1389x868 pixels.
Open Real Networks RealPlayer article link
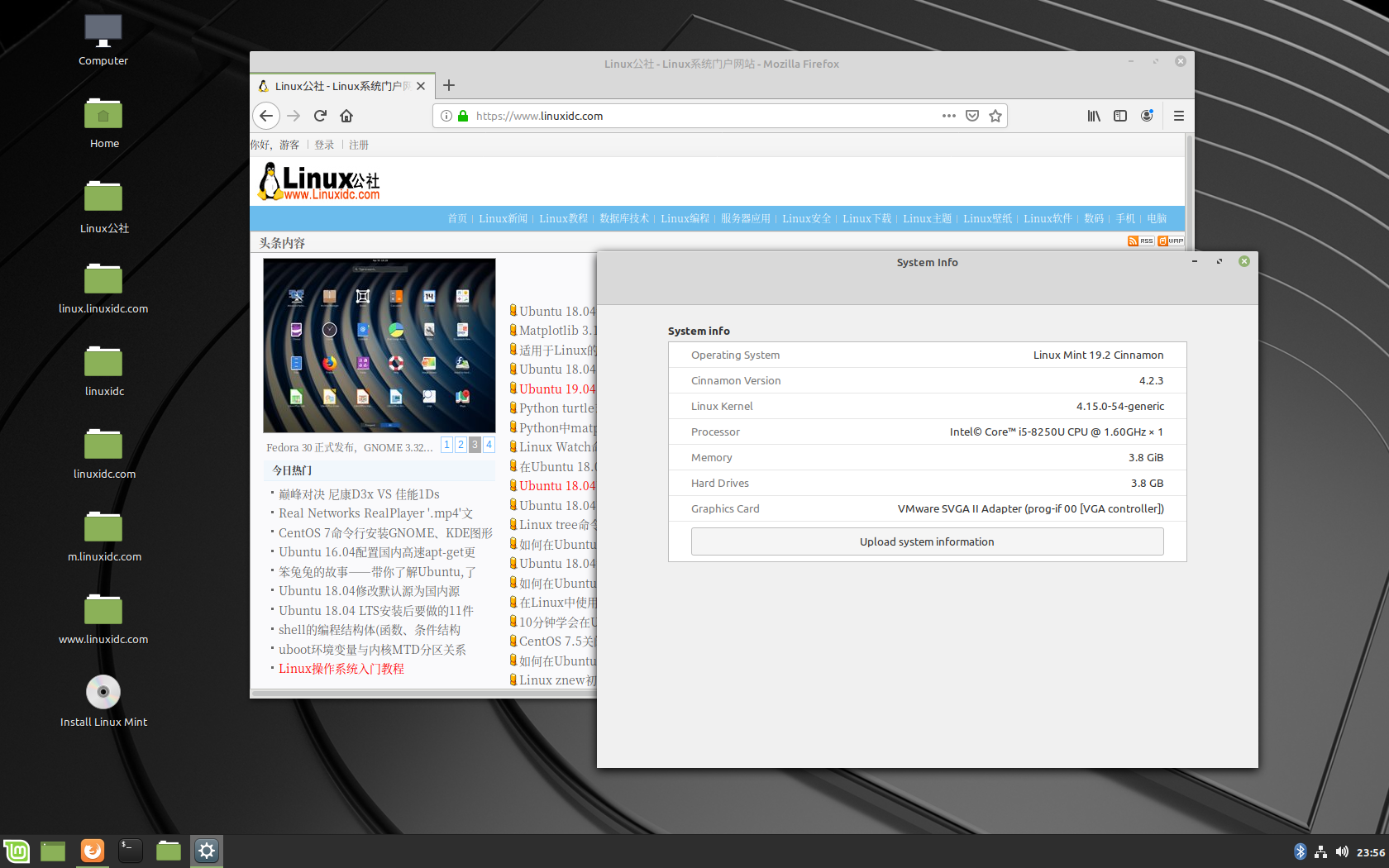pyautogui.click(x=375, y=513)
